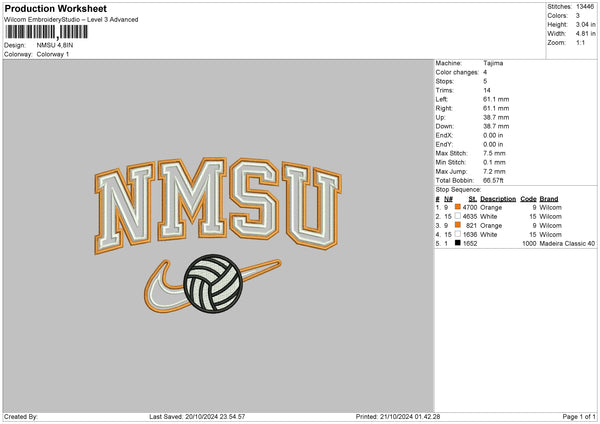Click the Width value '4.81 in'
Viewport: 600px width, 424px height.
[x=586, y=34]
